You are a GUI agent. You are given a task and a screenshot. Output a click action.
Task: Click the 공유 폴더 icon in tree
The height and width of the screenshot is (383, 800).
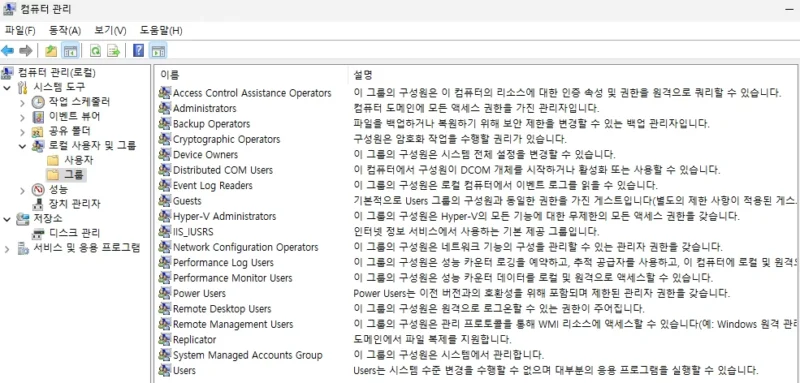pyautogui.click(x=39, y=132)
